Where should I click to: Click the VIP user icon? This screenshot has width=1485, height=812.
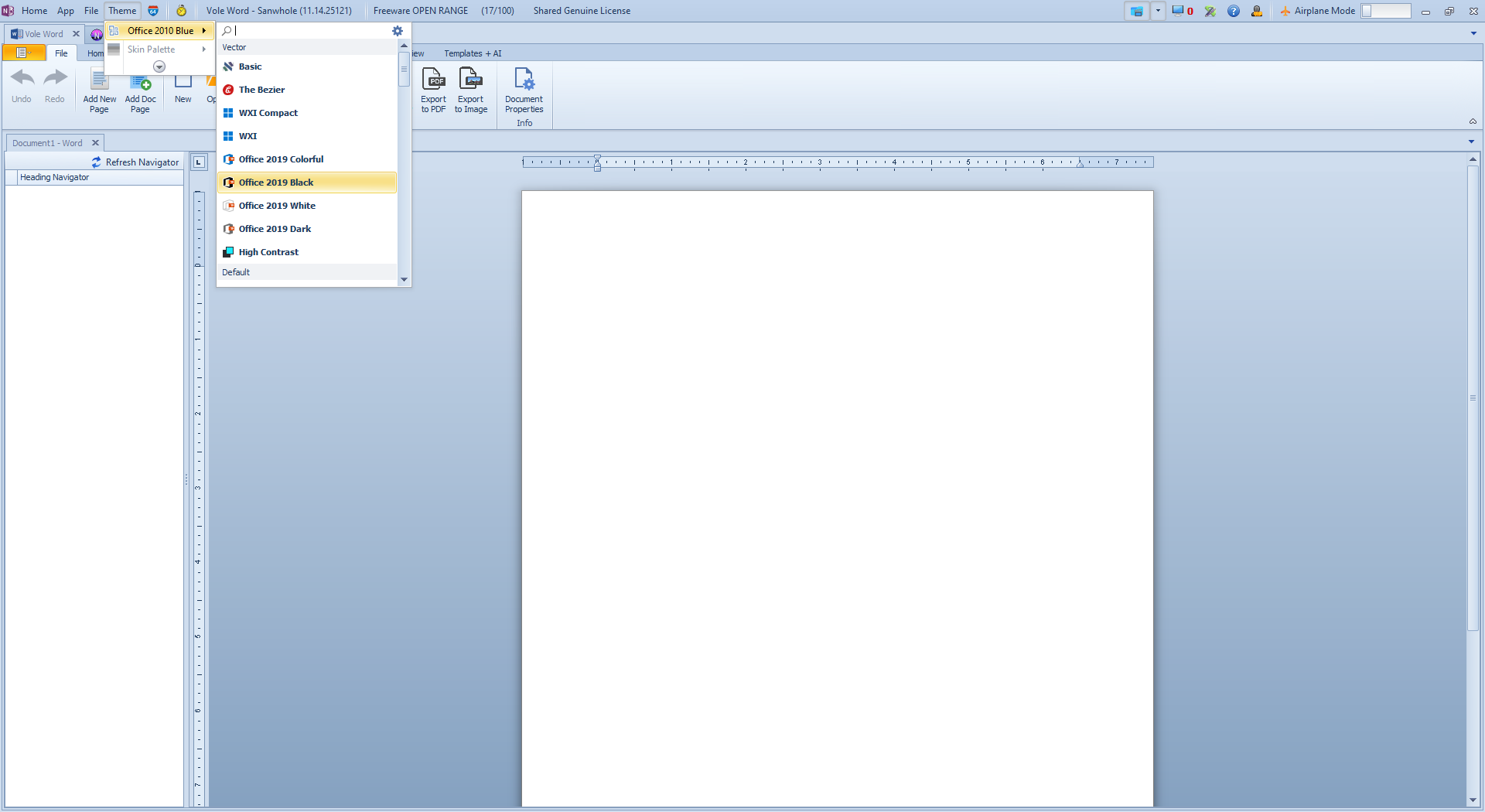(x=1257, y=11)
